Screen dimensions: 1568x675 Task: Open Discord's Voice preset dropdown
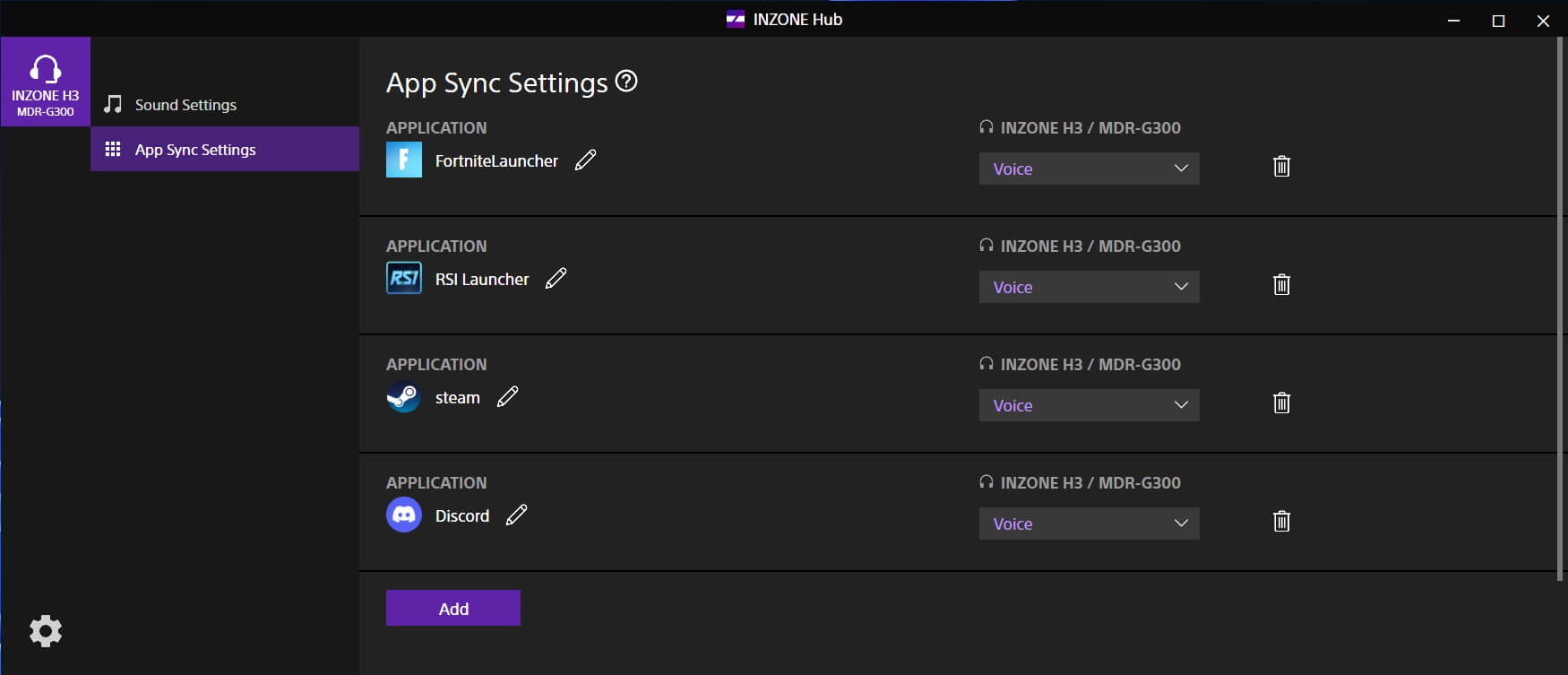click(x=1089, y=524)
